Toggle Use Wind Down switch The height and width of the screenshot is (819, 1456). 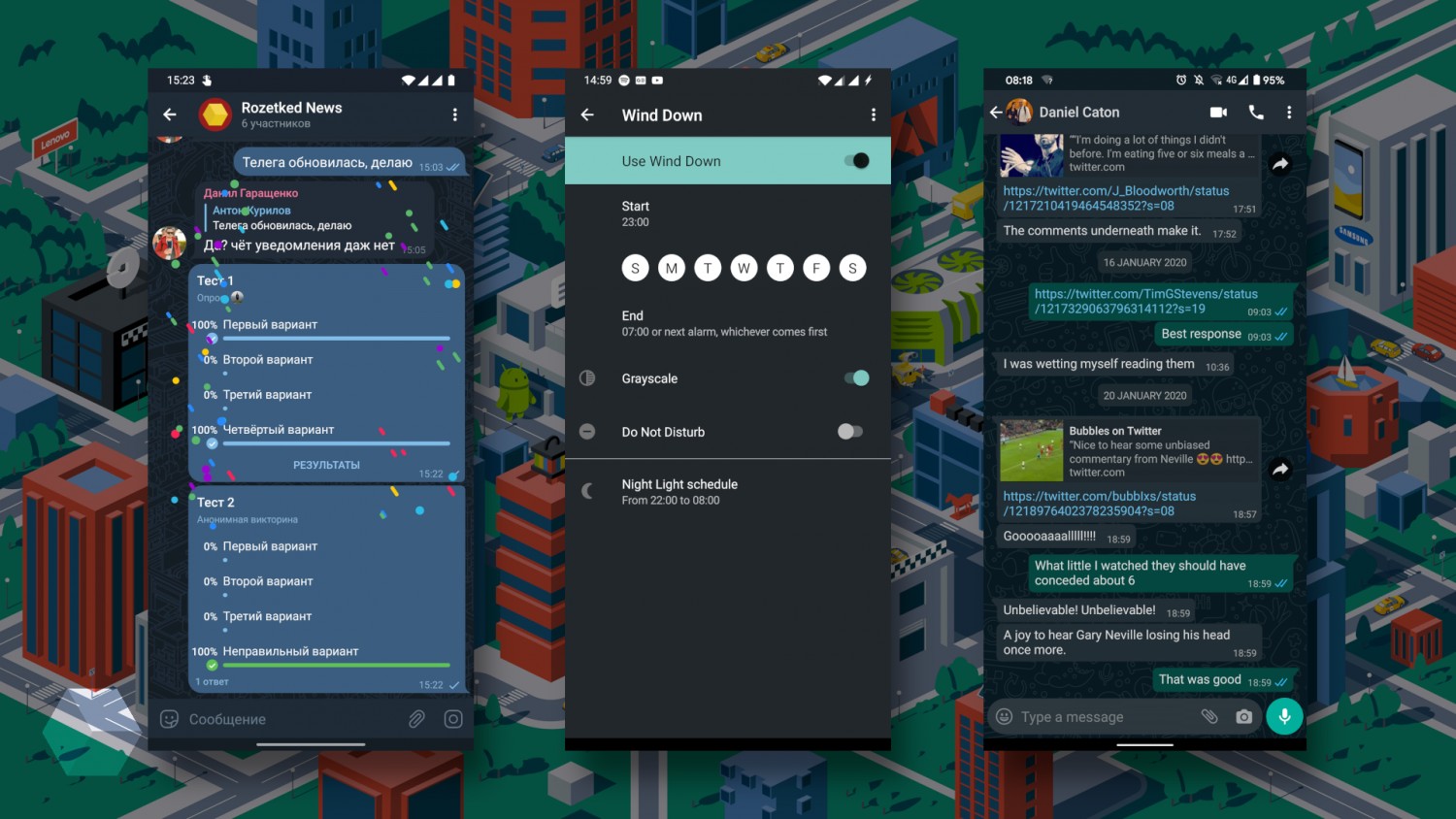856,161
